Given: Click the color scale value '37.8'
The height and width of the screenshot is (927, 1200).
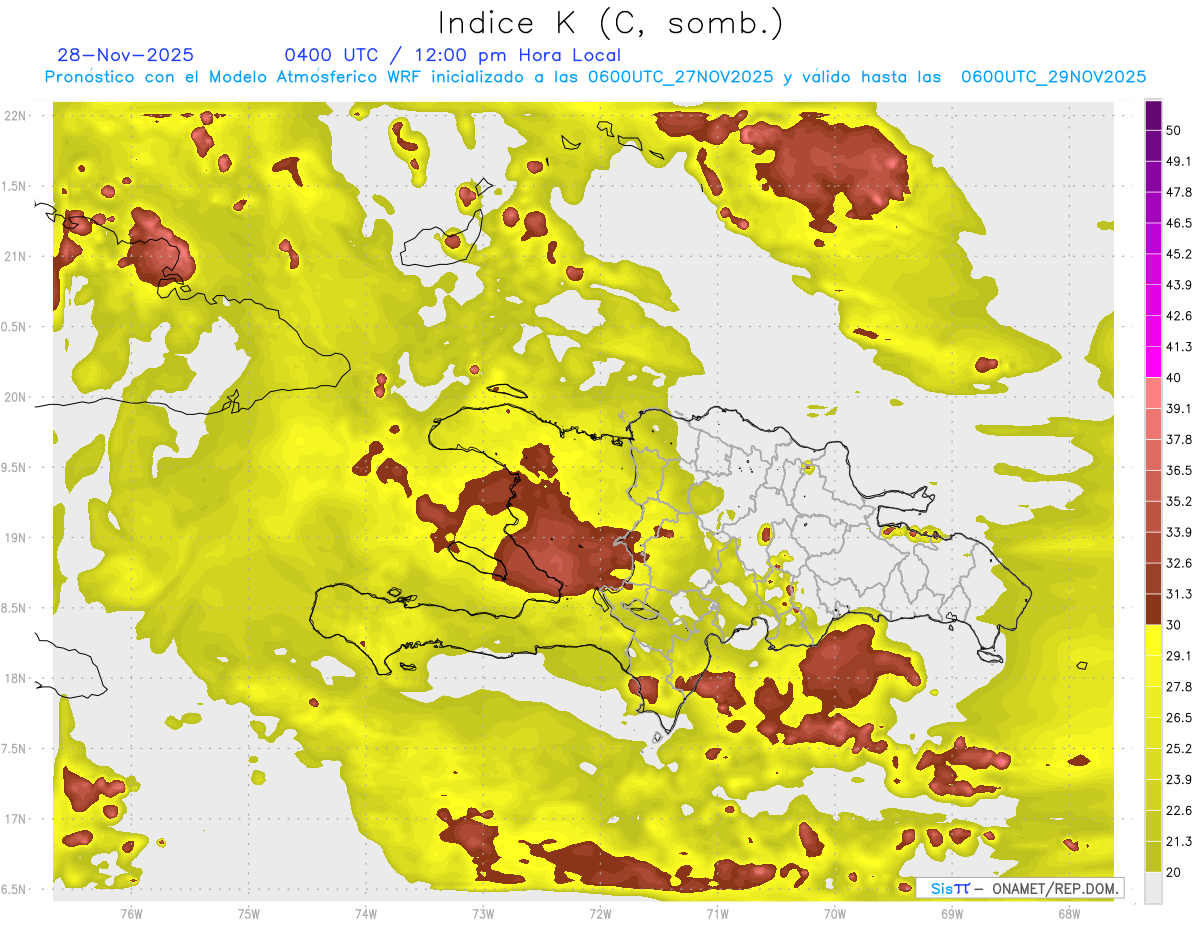Looking at the screenshot, I should coord(1179,440).
